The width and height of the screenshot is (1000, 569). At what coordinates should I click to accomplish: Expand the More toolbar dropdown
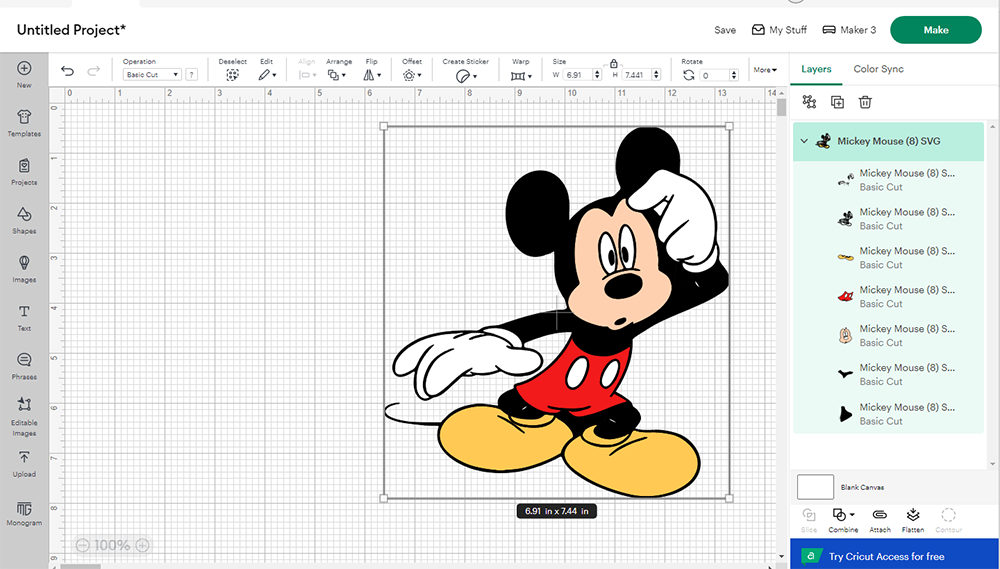click(x=765, y=70)
